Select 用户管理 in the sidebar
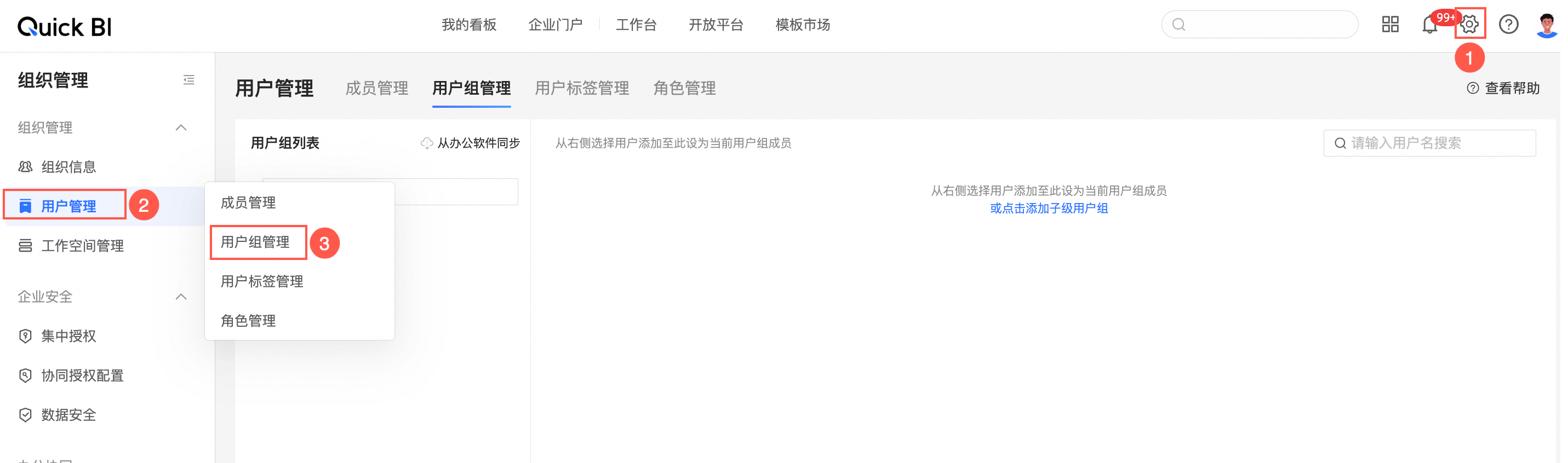This screenshot has width=1568, height=463. (68, 206)
